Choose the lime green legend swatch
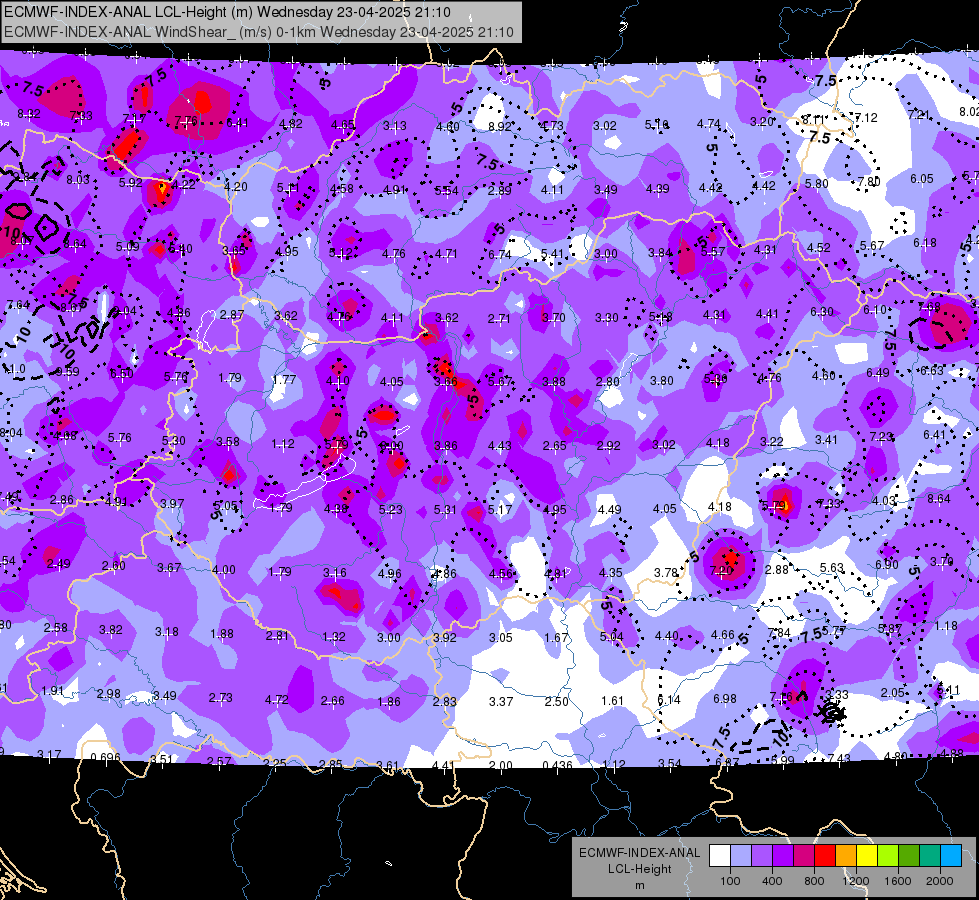The width and height of the screenshot is (979, 900). 888,856
